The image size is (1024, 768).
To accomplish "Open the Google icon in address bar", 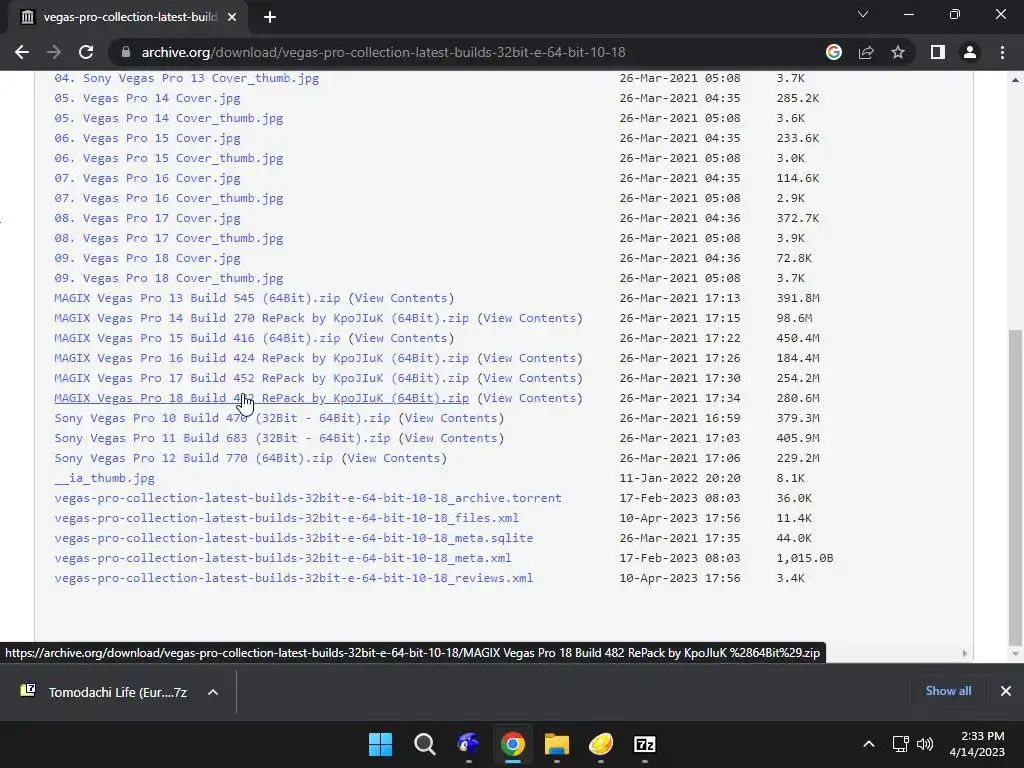I will click(x=833, y=52).
